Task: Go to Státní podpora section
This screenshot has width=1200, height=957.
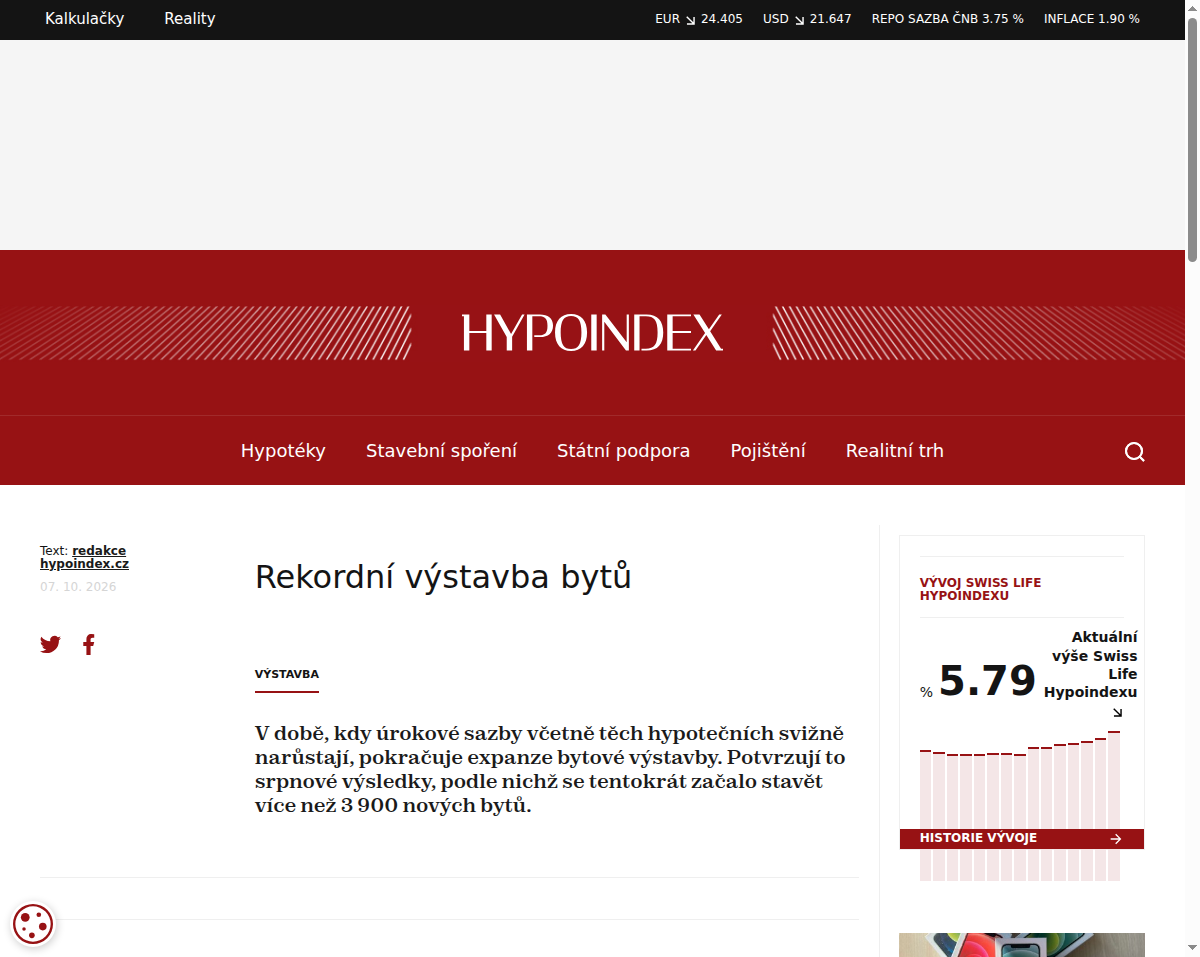Action: click(x=623, y=451)
